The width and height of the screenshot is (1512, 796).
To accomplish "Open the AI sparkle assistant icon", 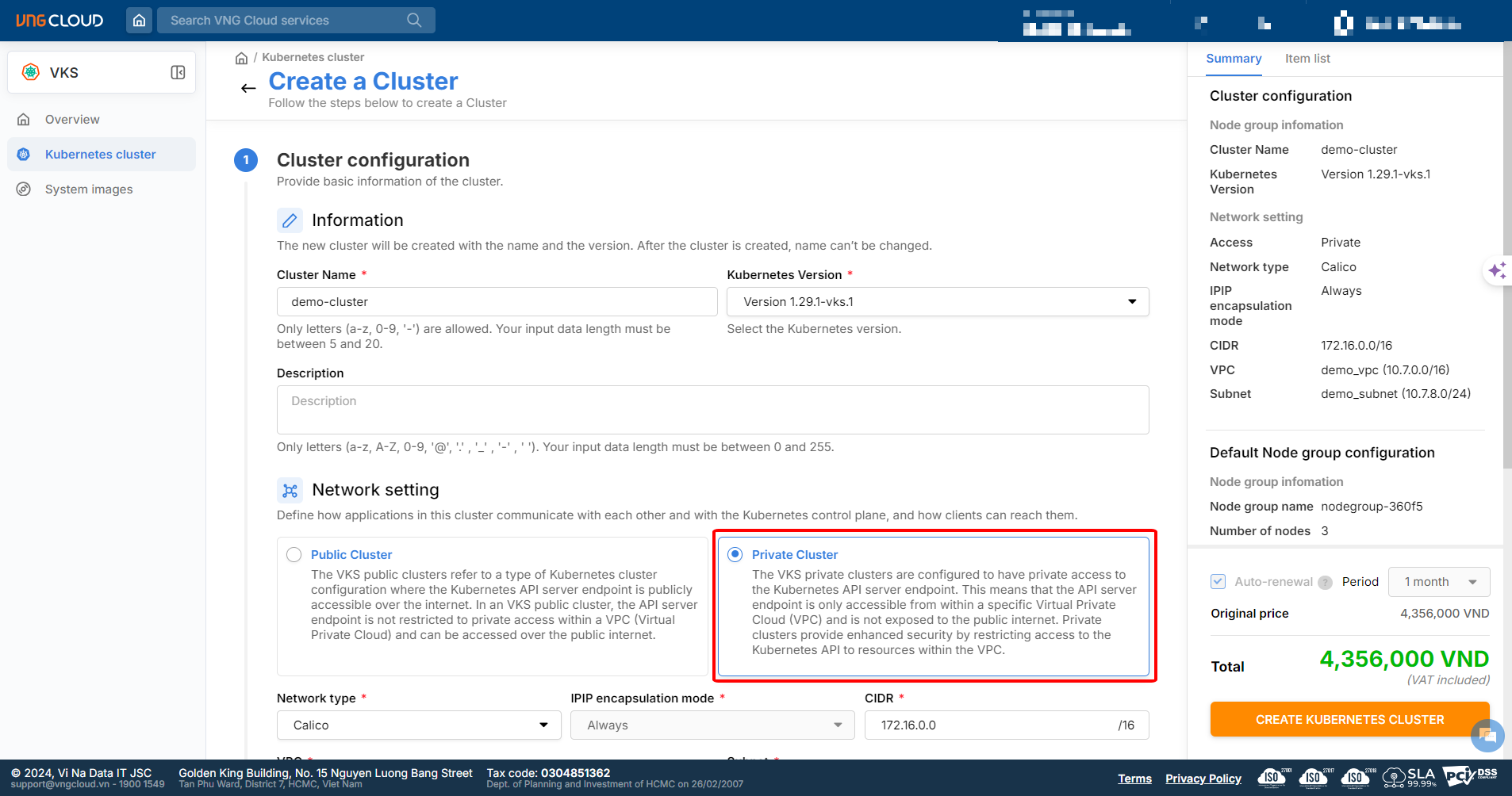I will tap(1497, 271).
